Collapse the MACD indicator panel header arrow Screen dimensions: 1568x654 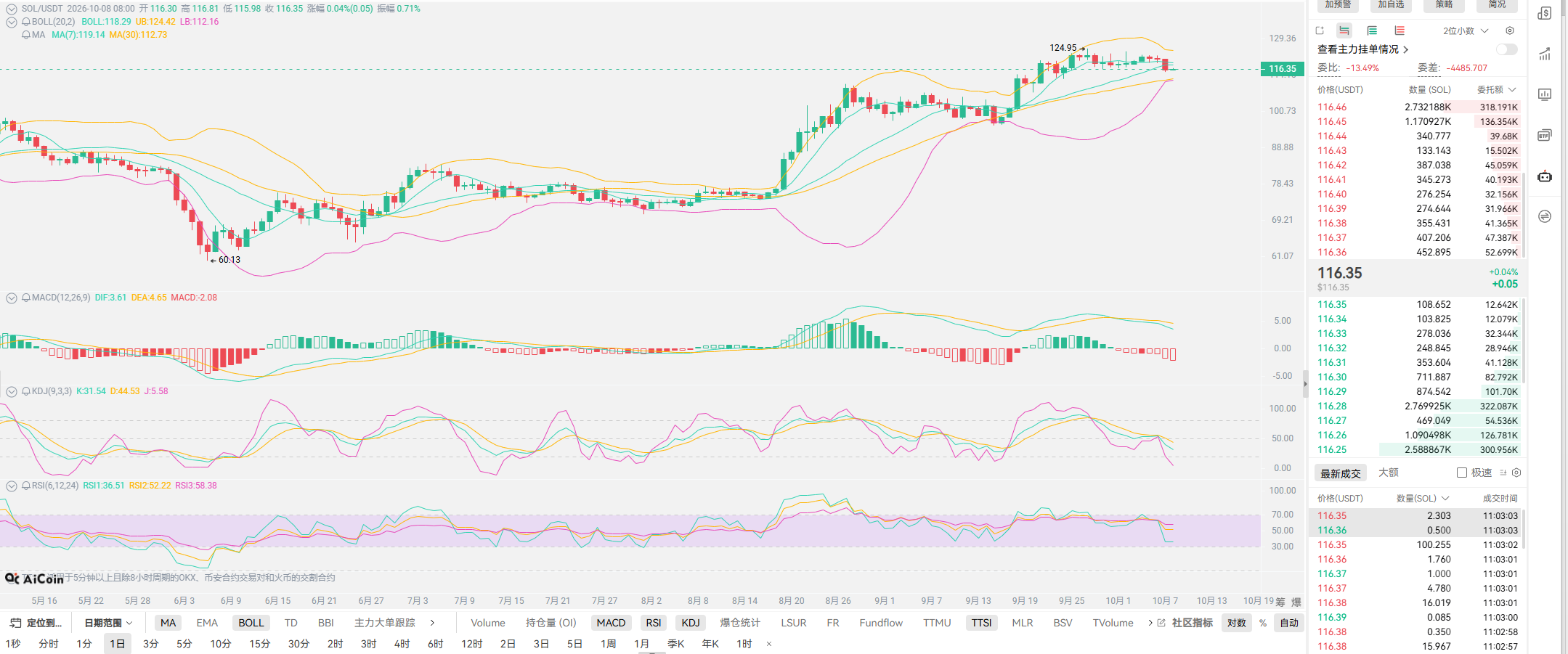click(x=12, y=298)
